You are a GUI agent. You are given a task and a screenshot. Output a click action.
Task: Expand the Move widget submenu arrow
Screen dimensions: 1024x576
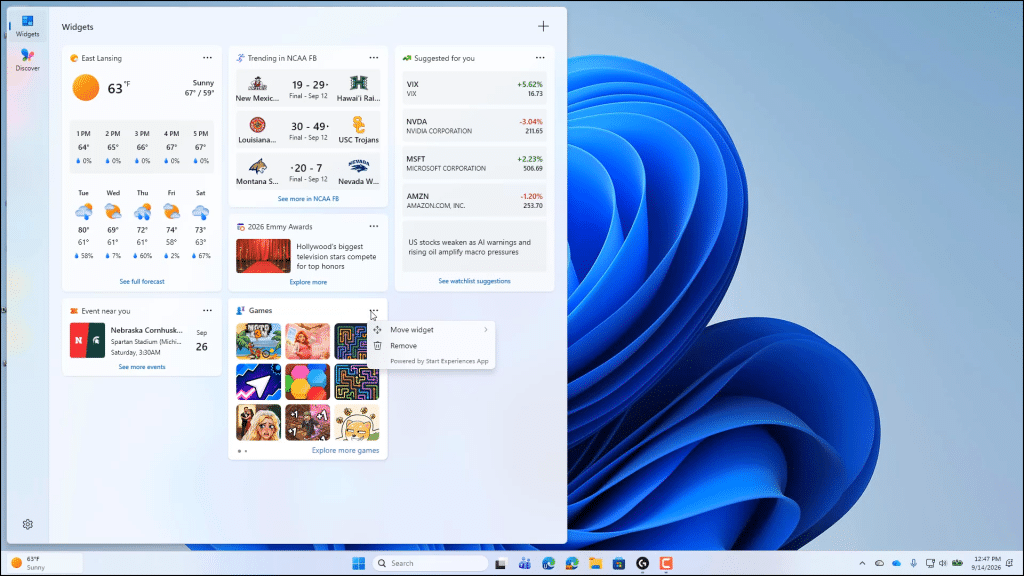coord(486,330)
